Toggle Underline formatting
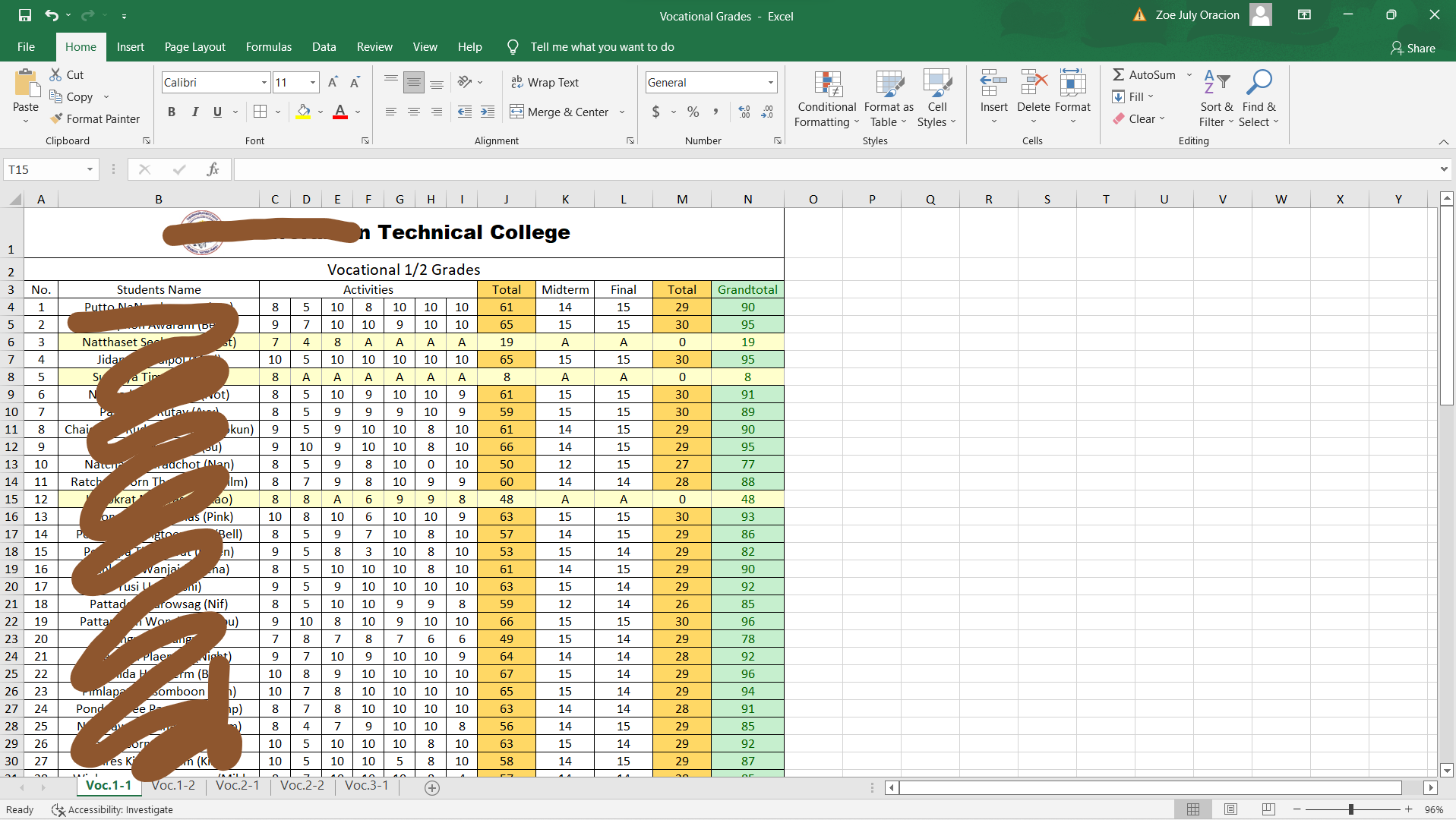The image size is (1456, 820). pos(217,112)
